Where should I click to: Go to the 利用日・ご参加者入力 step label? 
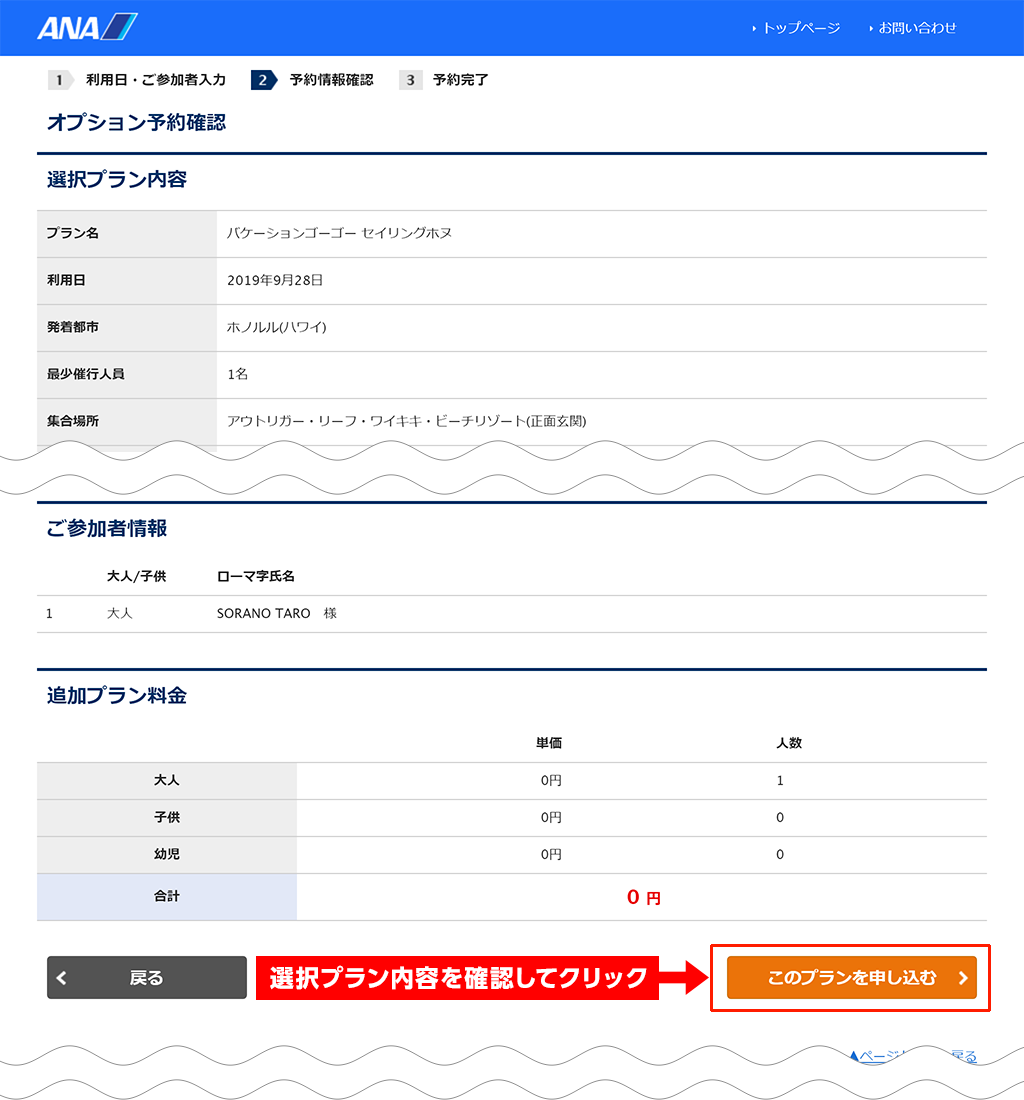click(x=155, y=80)
